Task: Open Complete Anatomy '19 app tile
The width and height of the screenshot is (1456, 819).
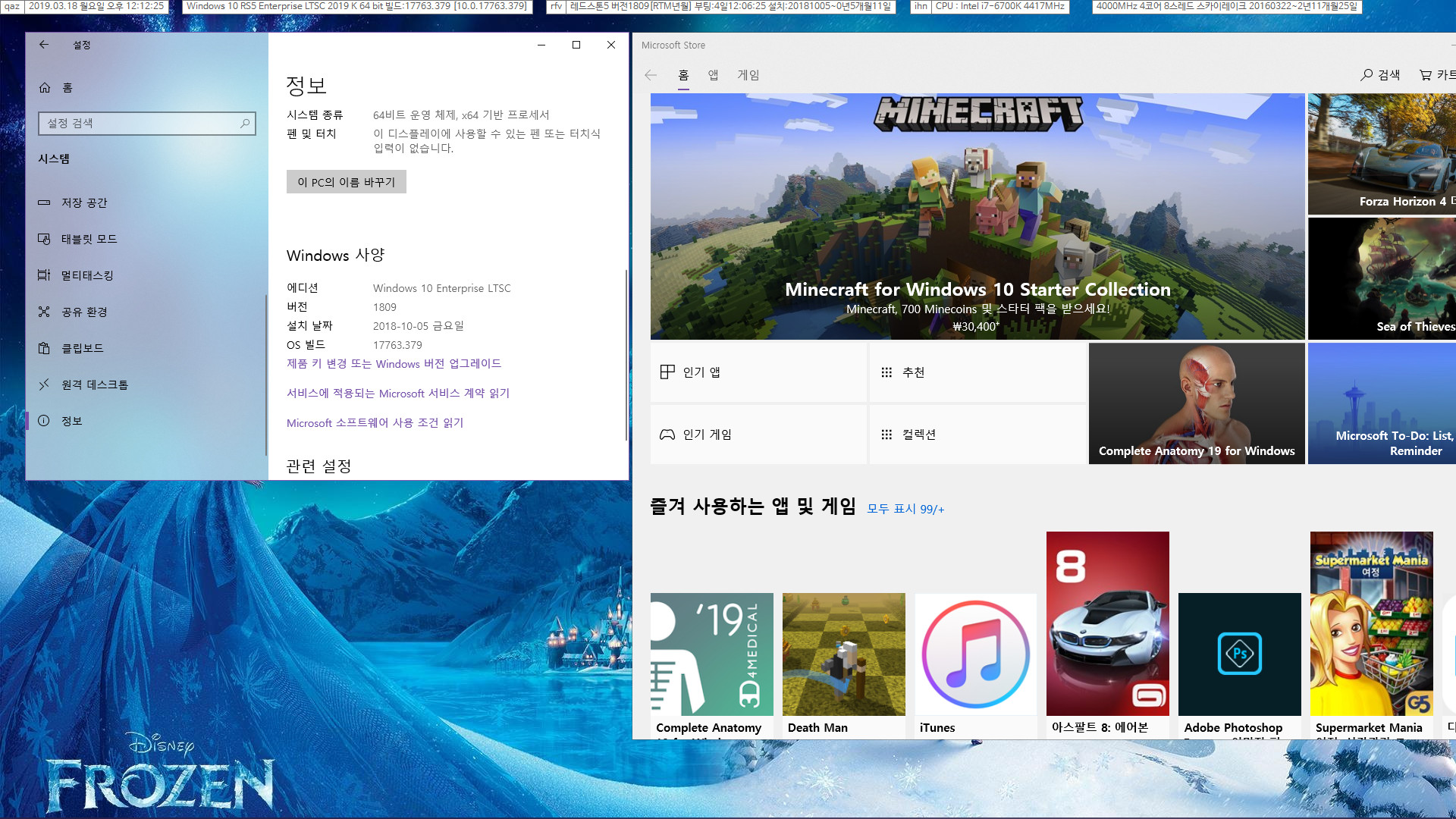Action: tap(712, 666)
